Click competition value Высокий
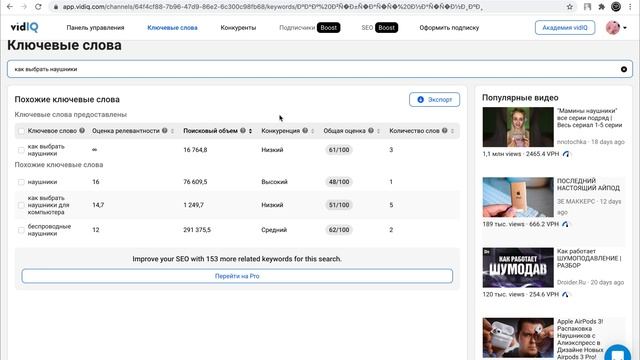 click(x=274, y=182)
